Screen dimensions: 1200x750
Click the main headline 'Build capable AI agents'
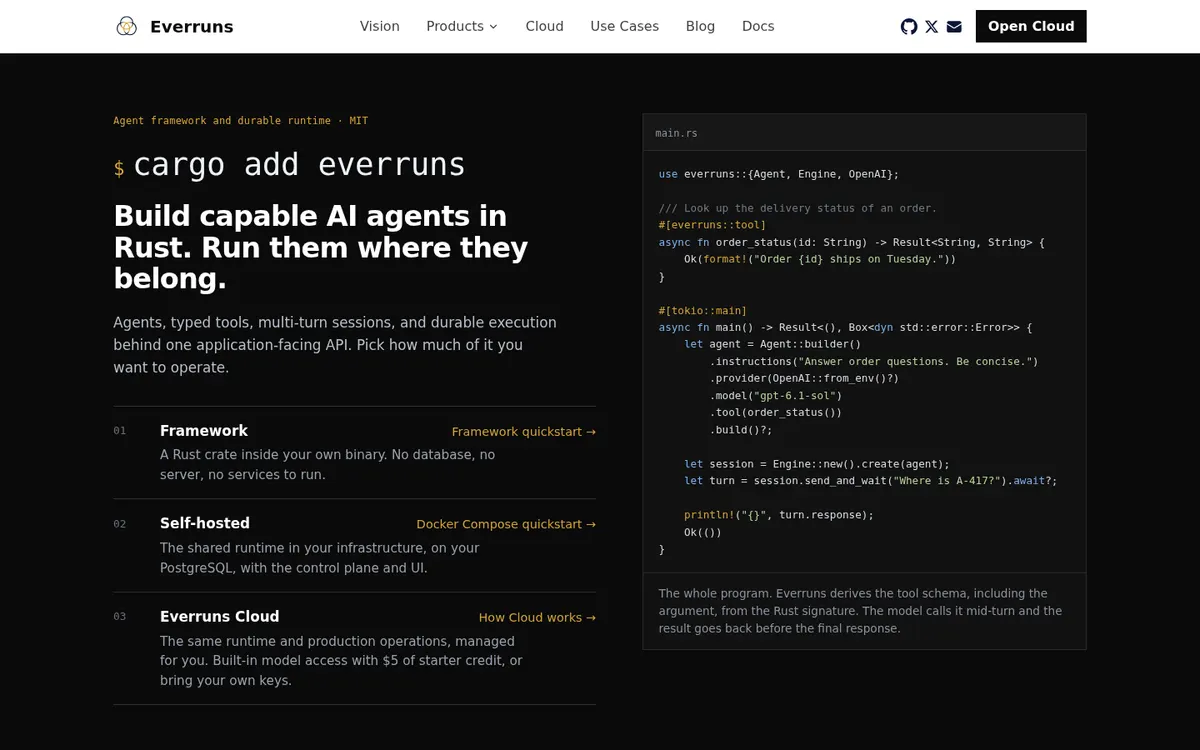coord(321,247)
